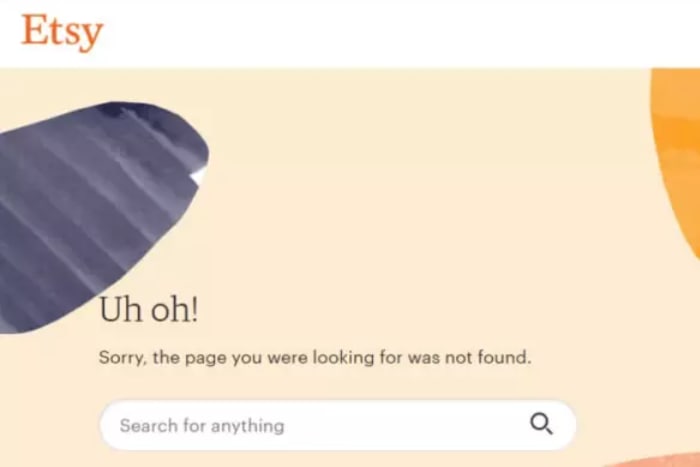This screenshot has height=467, width=700.
Task: Focus the Search for anything field
Action: pos(338,425)
